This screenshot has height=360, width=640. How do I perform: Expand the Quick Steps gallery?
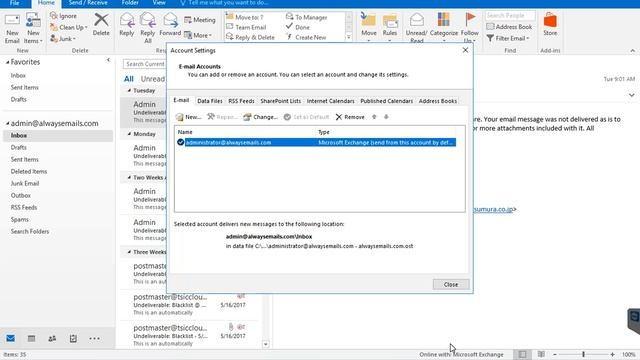click(x=349, y=37)
